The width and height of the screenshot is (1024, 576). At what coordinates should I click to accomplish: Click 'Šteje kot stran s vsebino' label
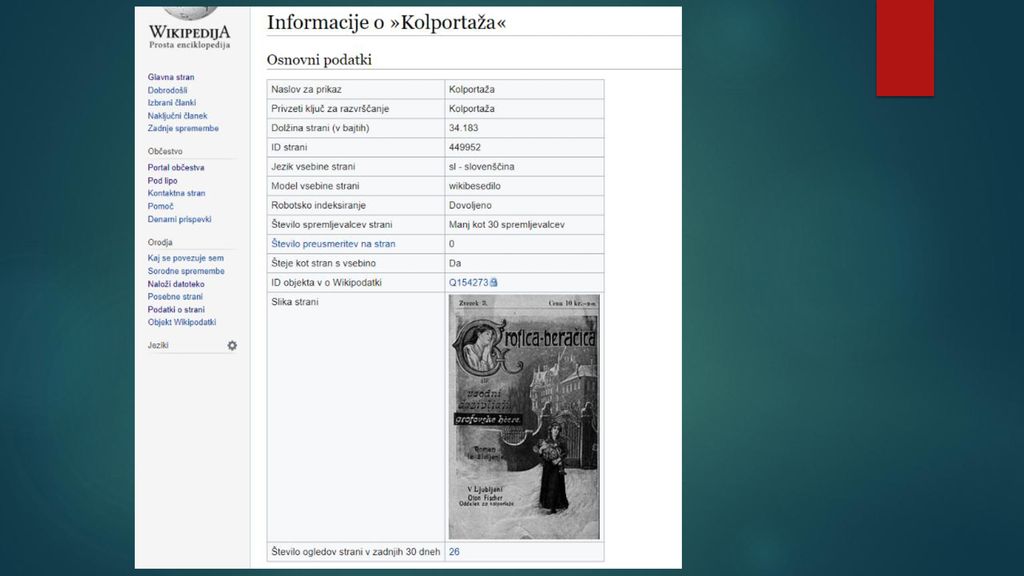pyautogui.click(x=323, y=263)
